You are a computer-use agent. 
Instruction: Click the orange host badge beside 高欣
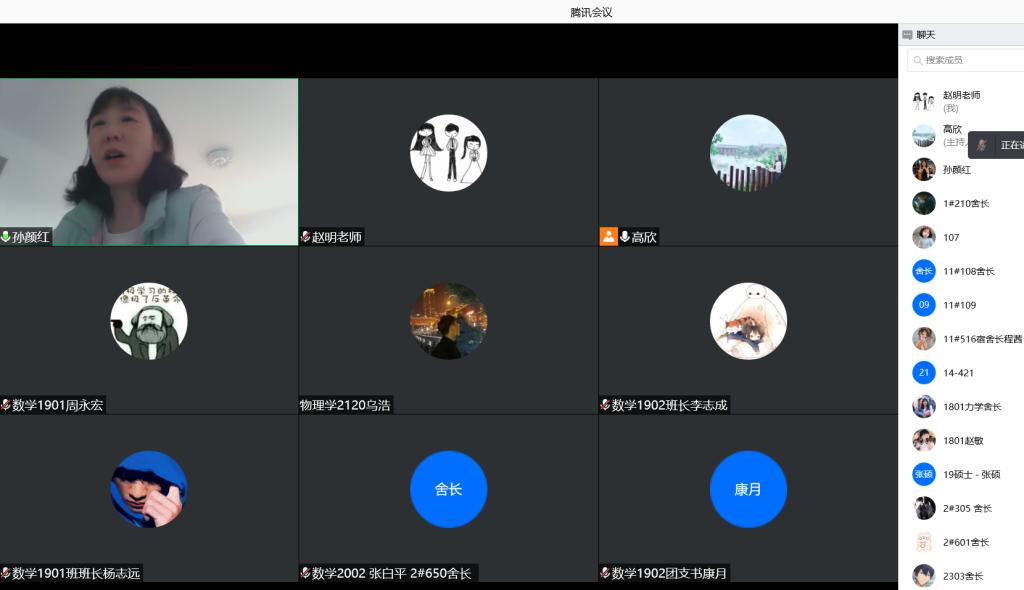608,237
